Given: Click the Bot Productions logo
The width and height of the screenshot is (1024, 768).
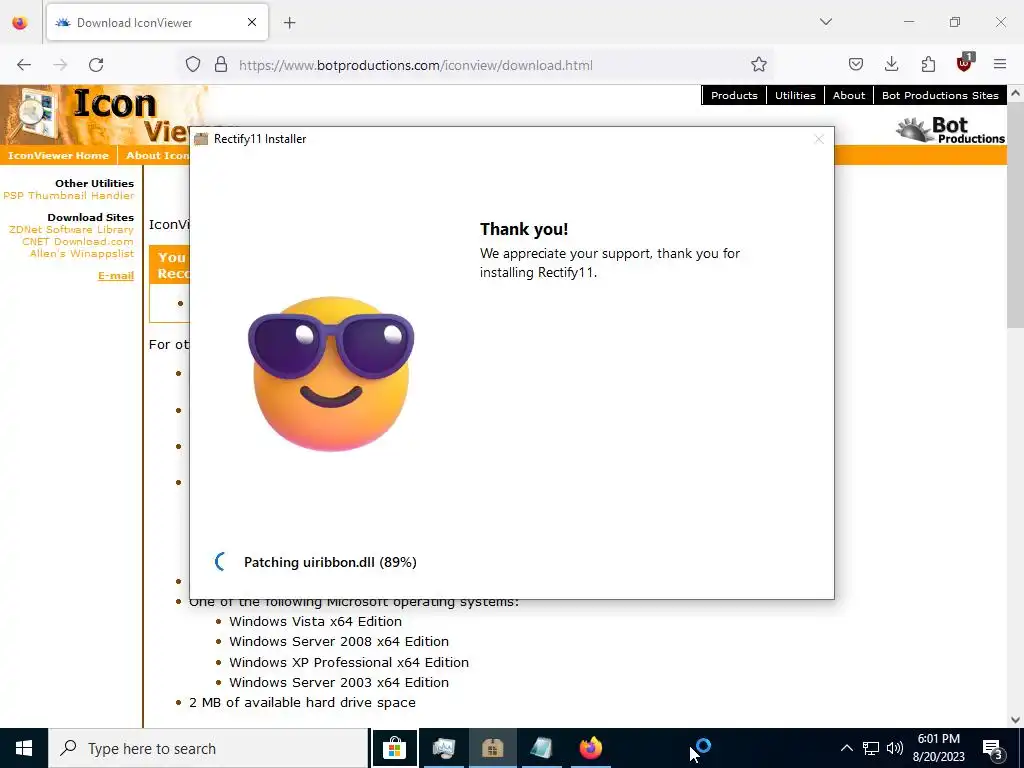Looking at the screenshot, I should click(x=950, y=129).
